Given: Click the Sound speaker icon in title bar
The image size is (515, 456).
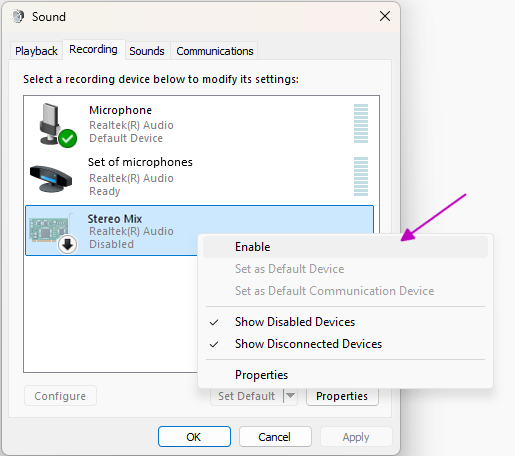Looking at the screenshot, I should click(x=18, y=16).
